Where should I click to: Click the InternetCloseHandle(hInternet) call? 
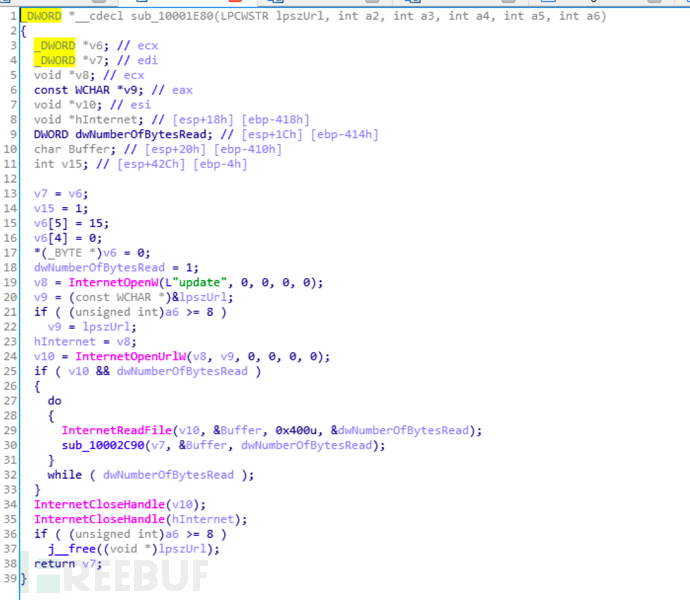140,519
